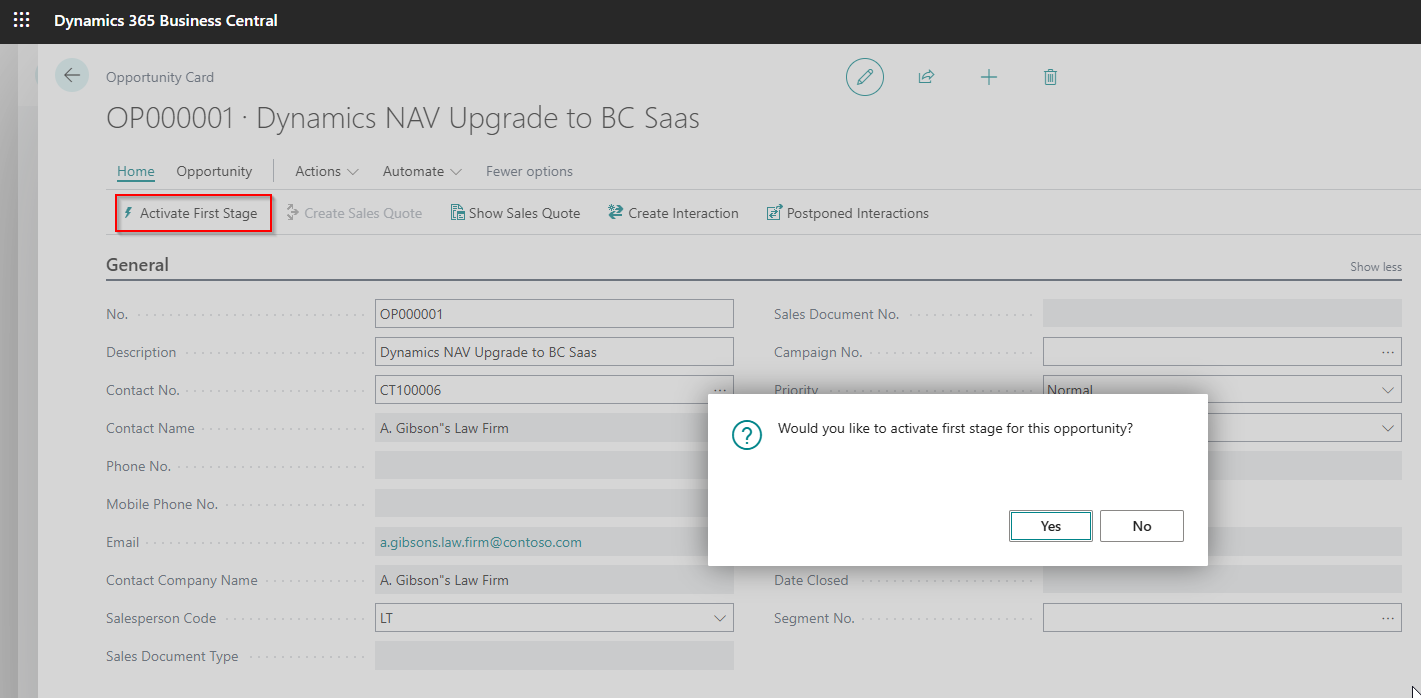Click Create Sales Quote action
Viewport: 1421px width, 698px height.
pos(354,213)
